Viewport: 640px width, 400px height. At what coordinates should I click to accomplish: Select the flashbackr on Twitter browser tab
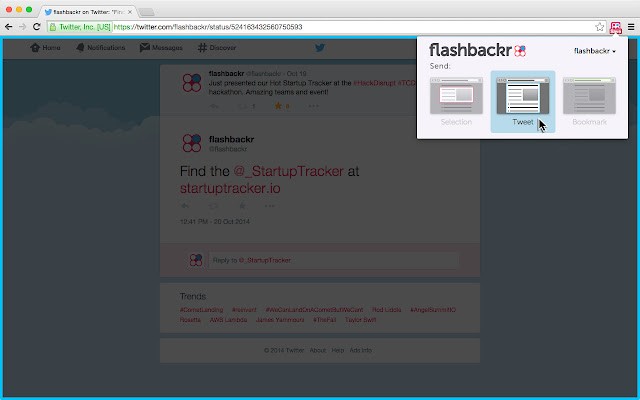(x=88, y=12)
